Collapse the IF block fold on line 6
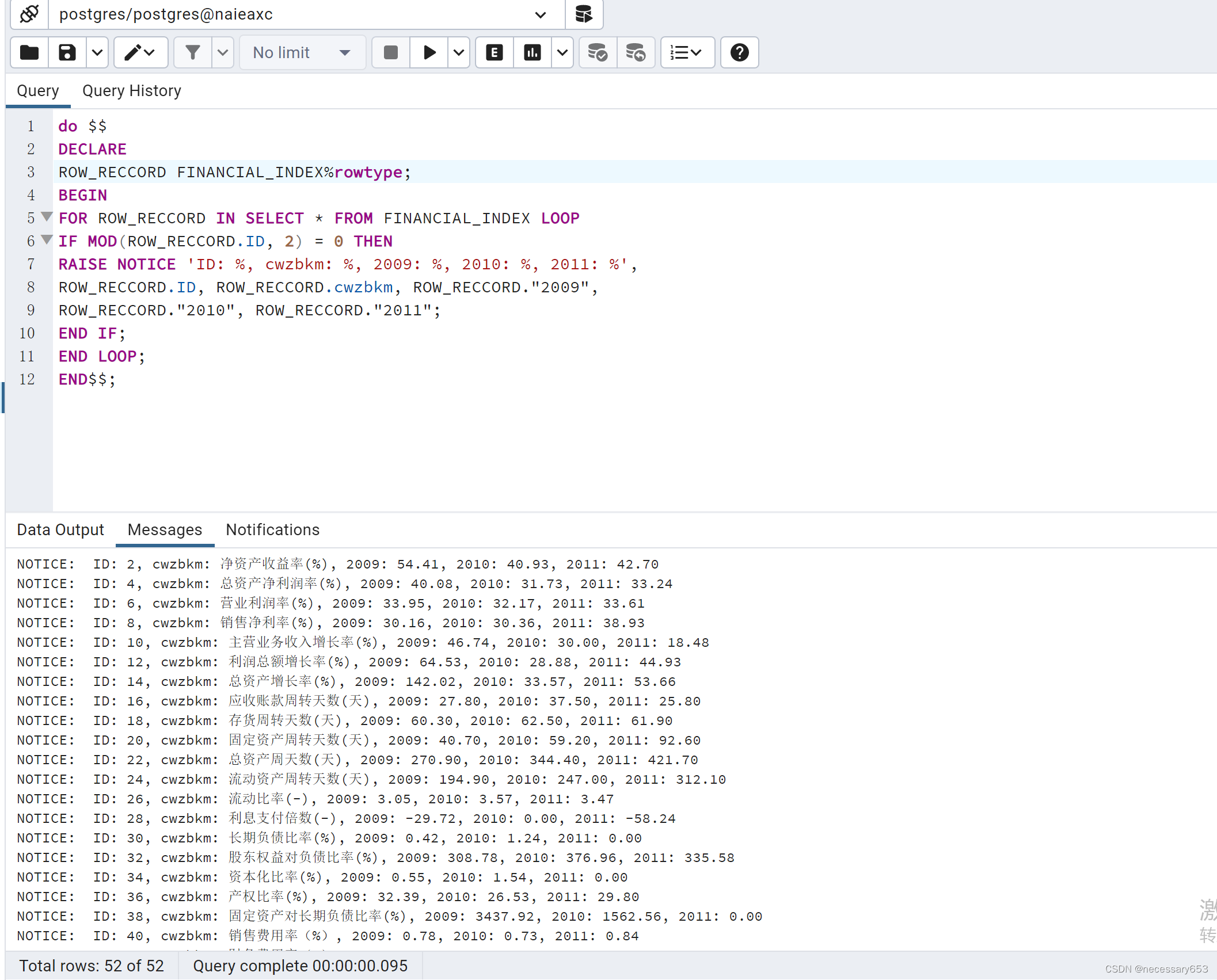 click(x=47, y=240)
